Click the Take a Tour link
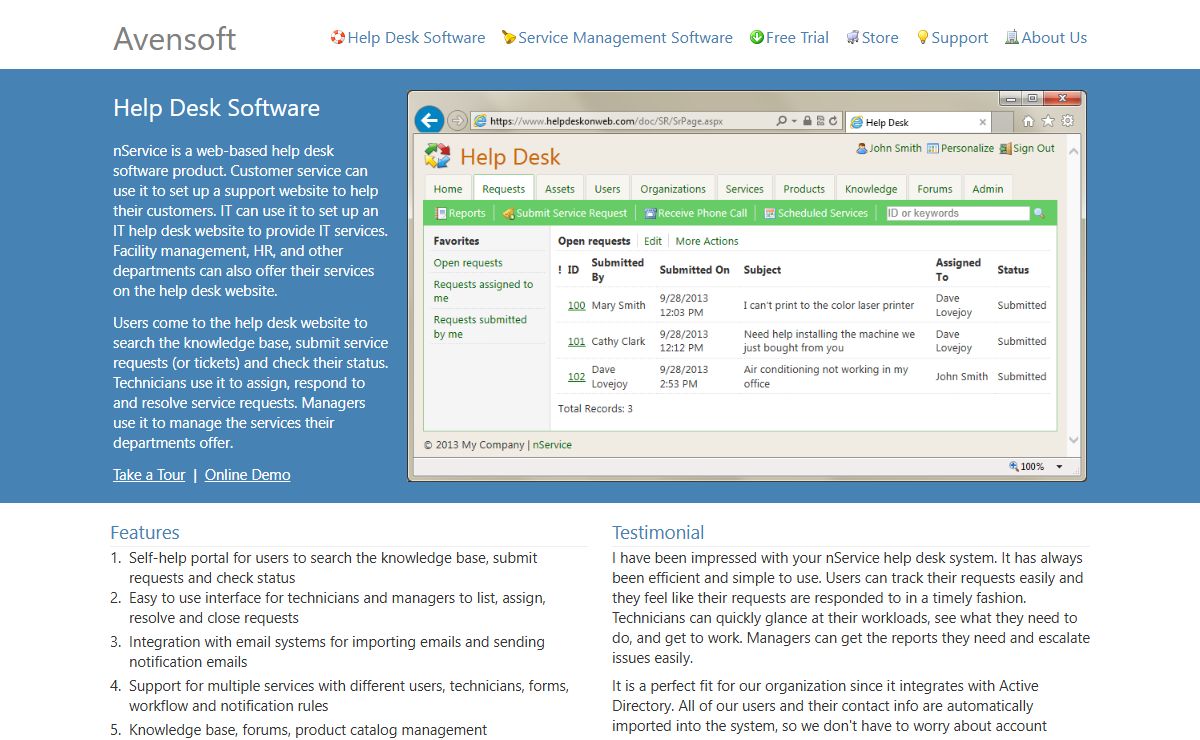Image resolution: width=1200 pixels, height=740 pixels. [x=149, y=475]
